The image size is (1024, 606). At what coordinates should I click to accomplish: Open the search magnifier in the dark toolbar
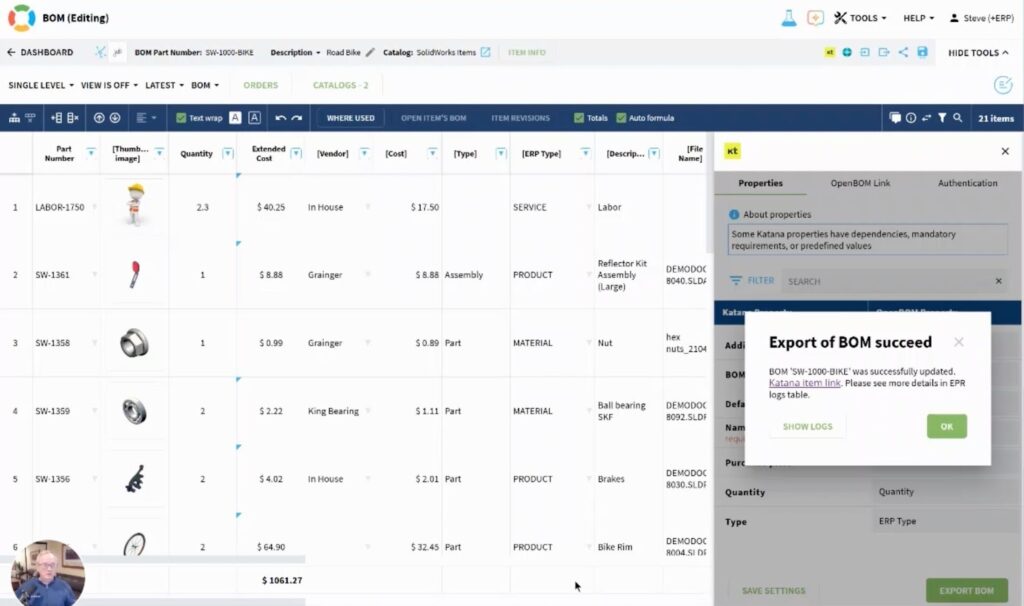click(958, 118)
